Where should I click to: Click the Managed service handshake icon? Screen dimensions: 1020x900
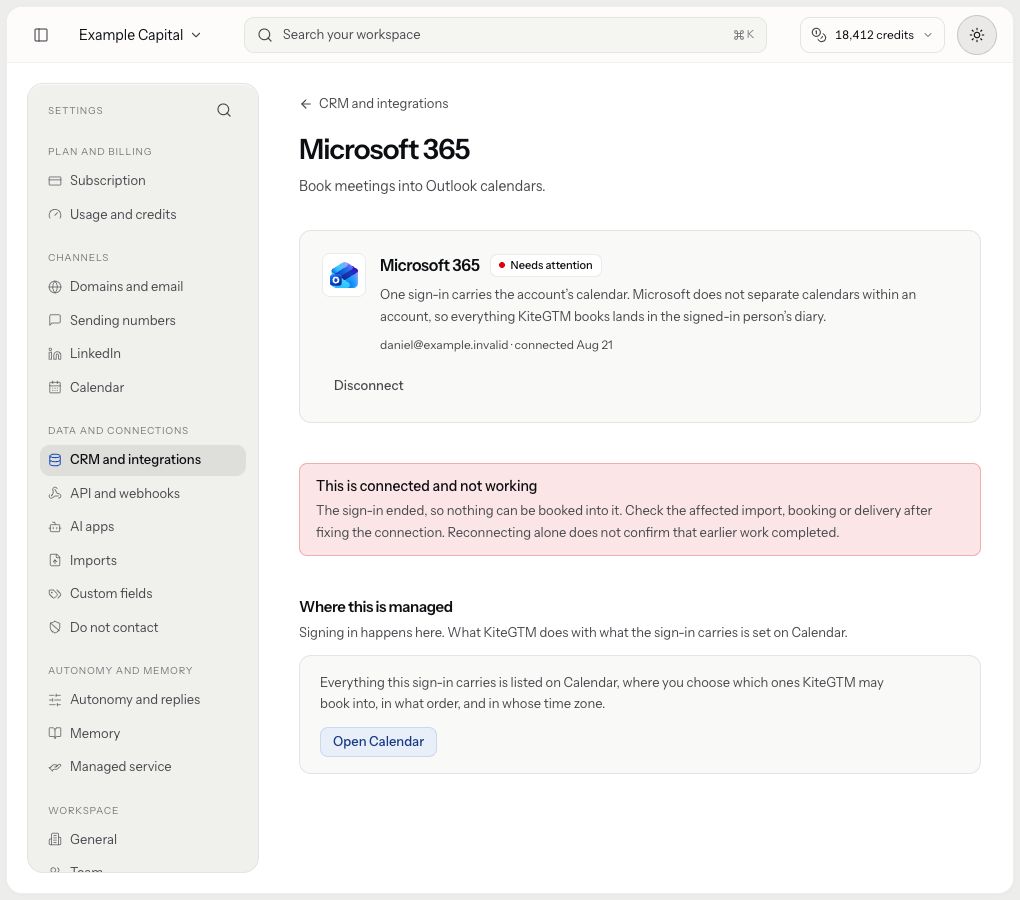(55, 767)
